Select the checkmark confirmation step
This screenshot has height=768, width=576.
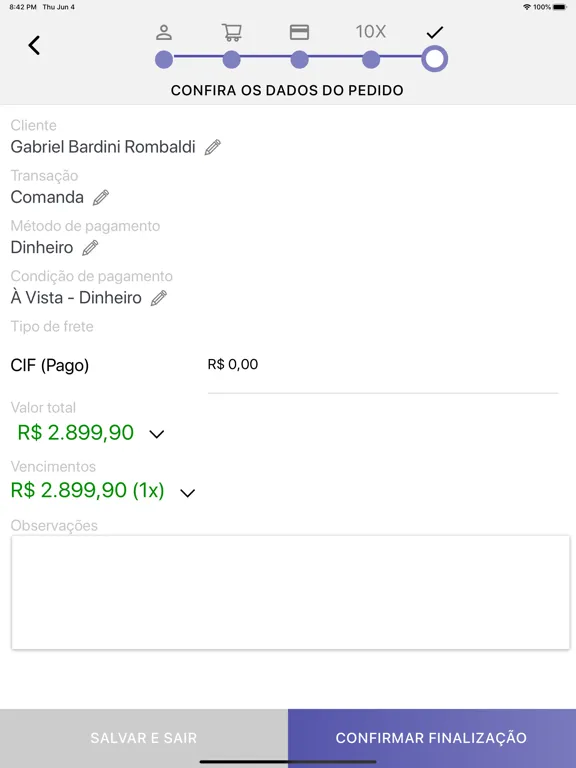(x=434, y=33)
